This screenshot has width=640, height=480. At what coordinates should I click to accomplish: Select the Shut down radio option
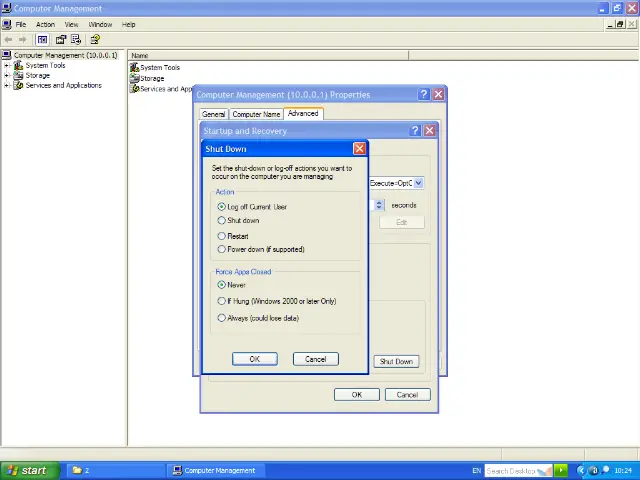(x=221, y=220)
